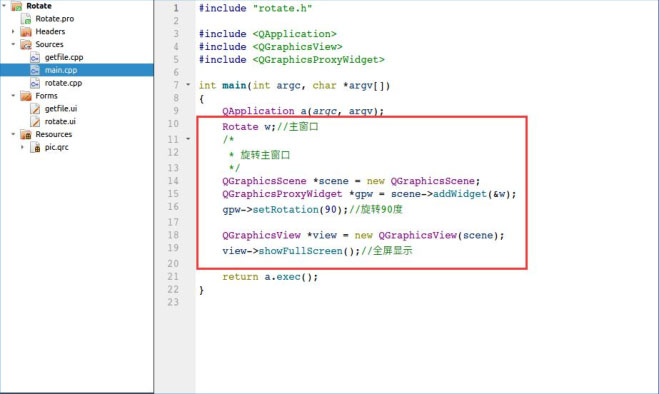This screenshot has width=659, height=394.
Task: Click the getfile.cpp source file icon
Action: pos(35,57)
